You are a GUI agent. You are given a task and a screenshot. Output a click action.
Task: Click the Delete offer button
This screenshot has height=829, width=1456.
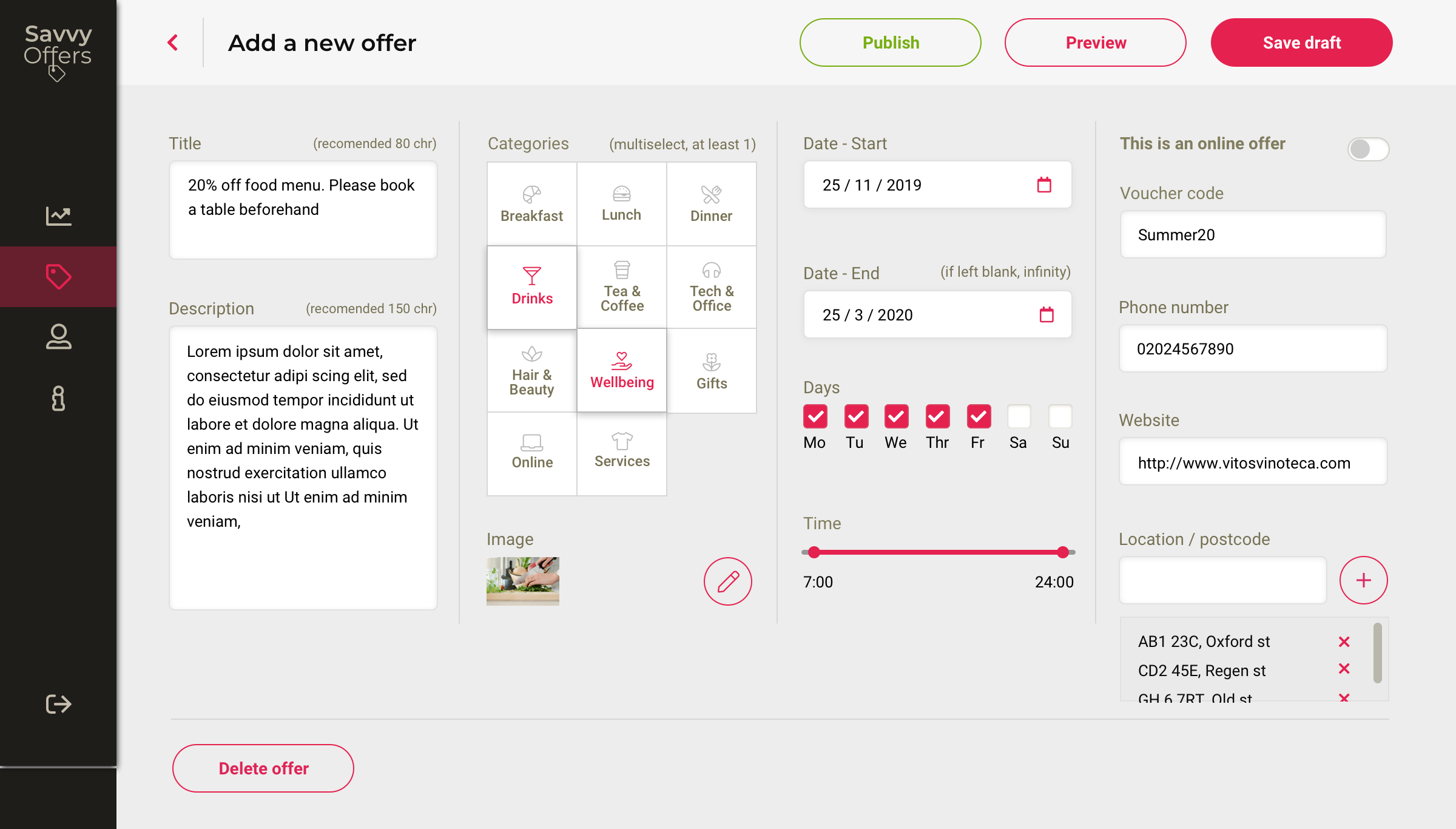click(263, 768)
